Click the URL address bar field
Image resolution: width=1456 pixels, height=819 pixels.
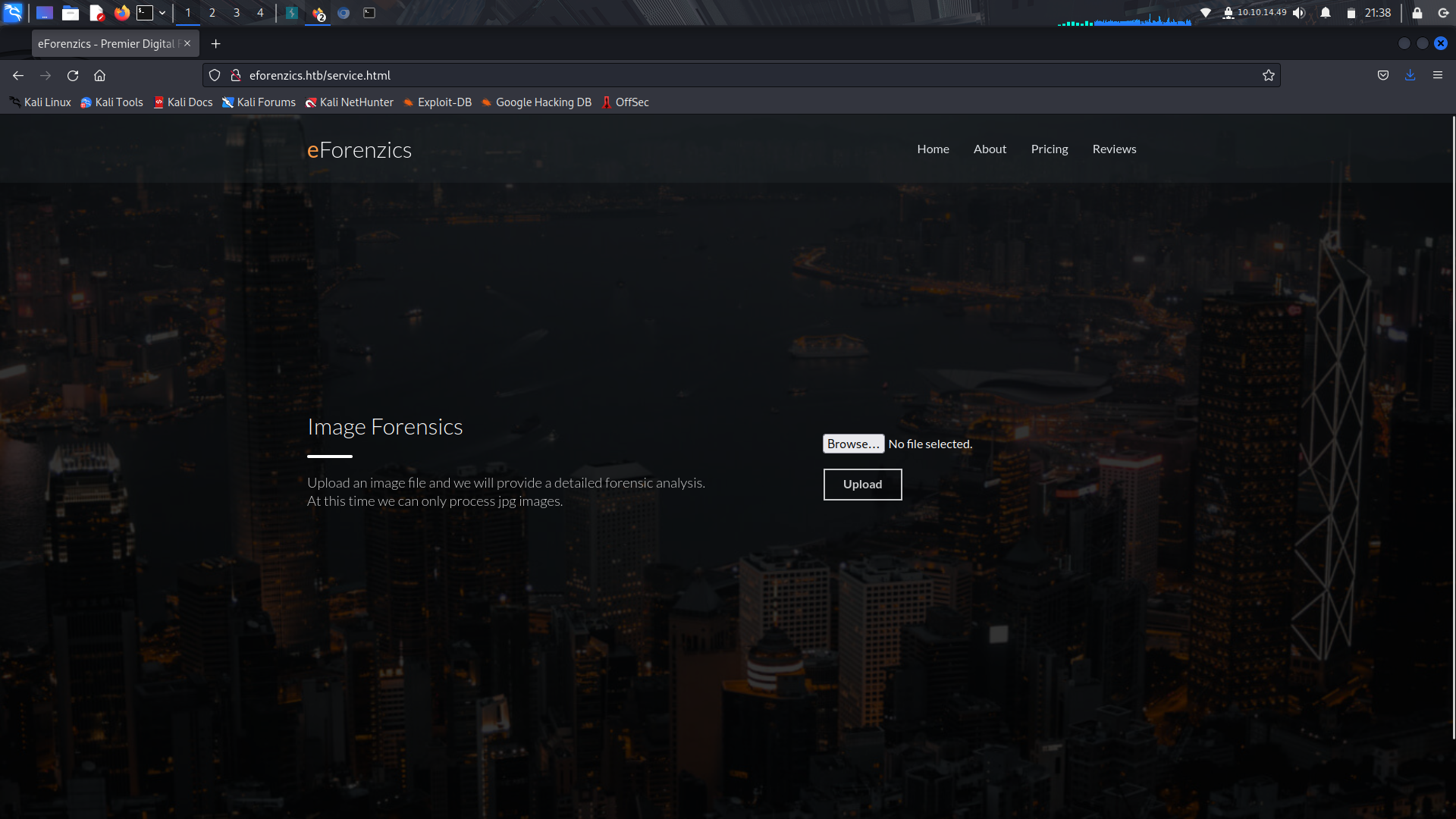click(x=682, y=76)
